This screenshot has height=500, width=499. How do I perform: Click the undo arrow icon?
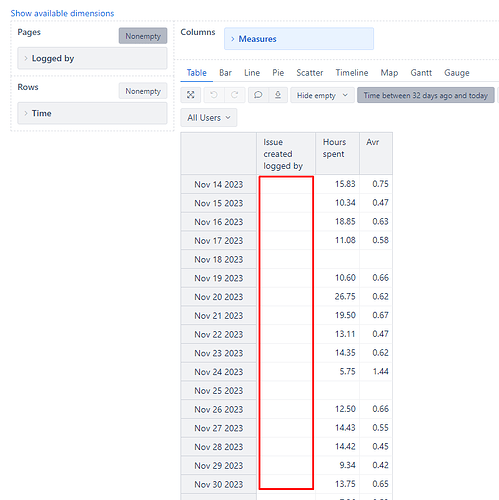(214, 95)
